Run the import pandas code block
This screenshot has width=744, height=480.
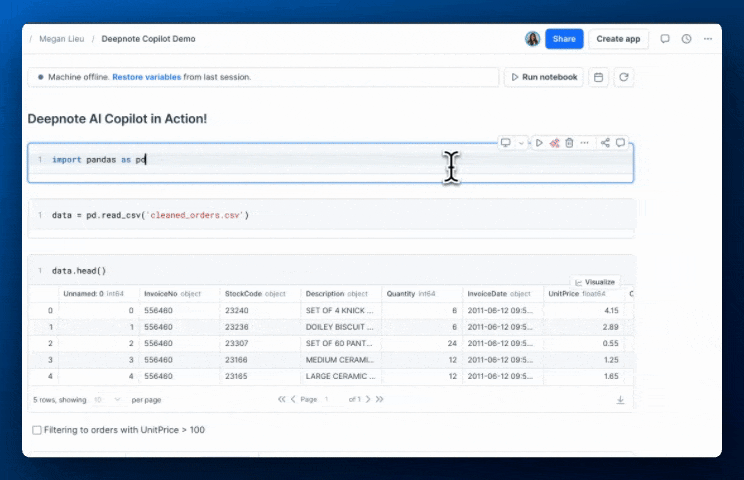(539, 142)
